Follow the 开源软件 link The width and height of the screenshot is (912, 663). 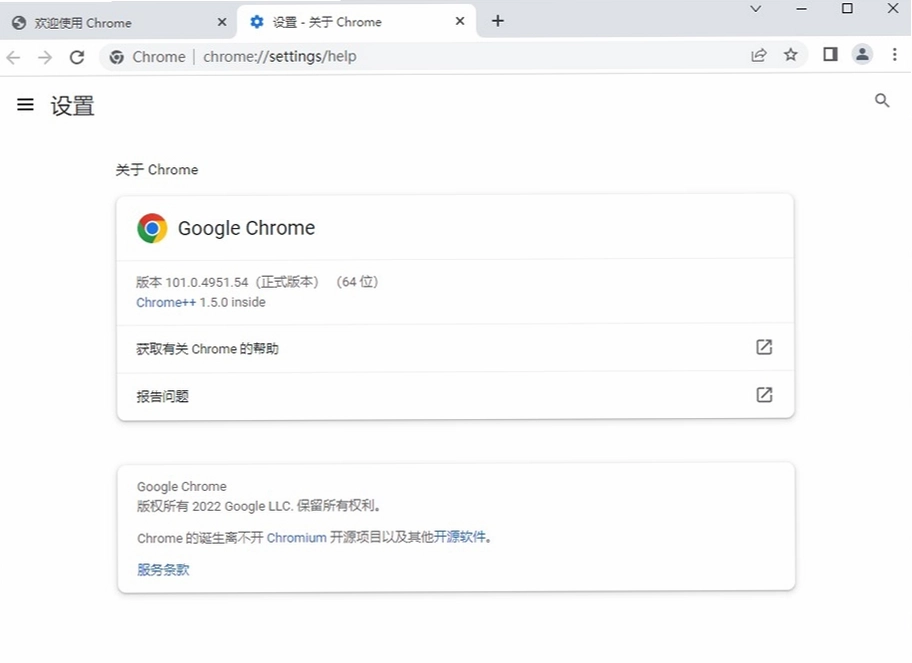[x=459, y=537]
